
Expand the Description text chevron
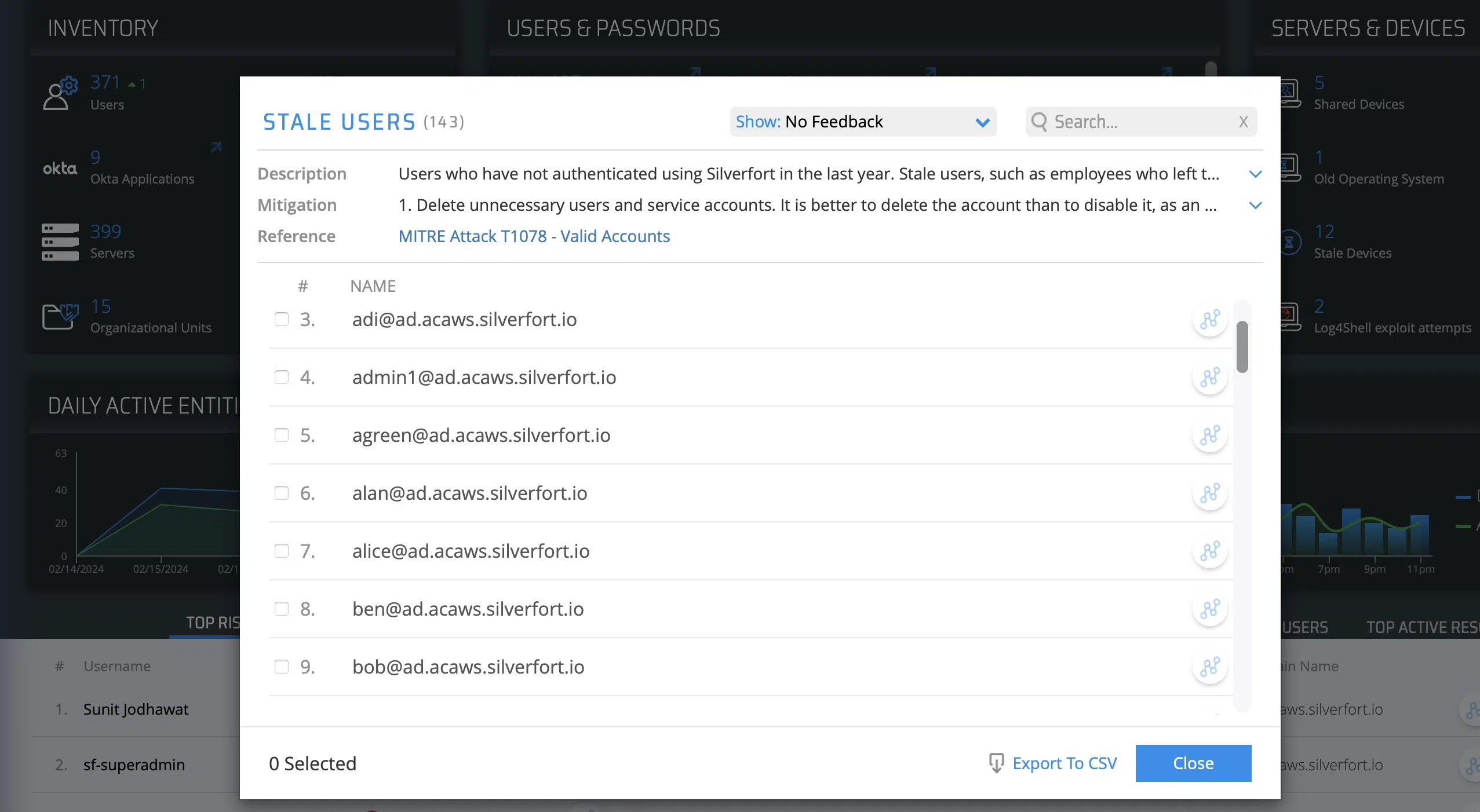(1255, 174)
